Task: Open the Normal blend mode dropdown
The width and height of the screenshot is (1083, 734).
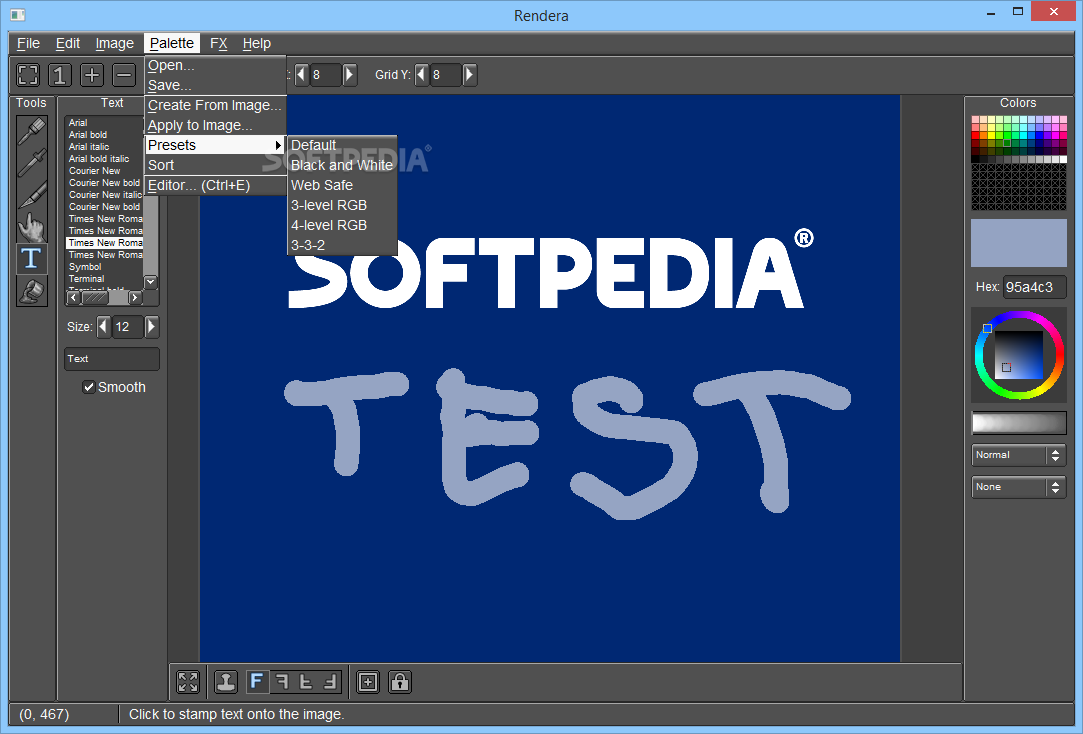Action: tap(1018, 455)
